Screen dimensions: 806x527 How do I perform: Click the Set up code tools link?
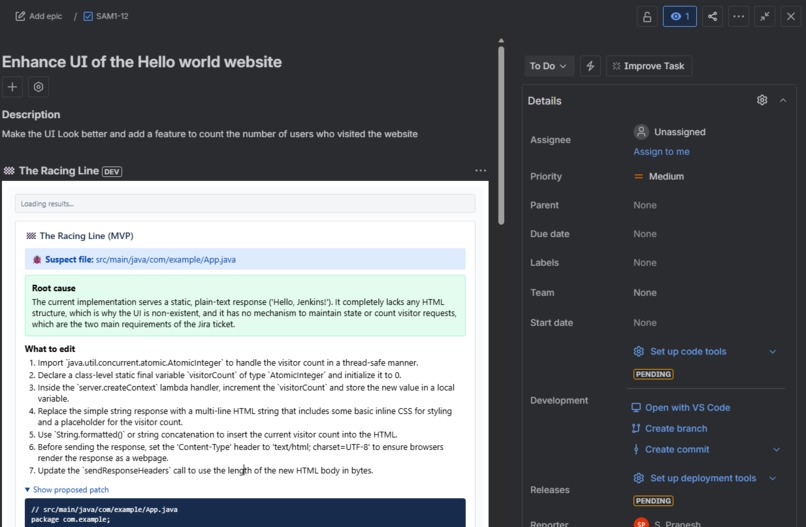click(688, 352)
